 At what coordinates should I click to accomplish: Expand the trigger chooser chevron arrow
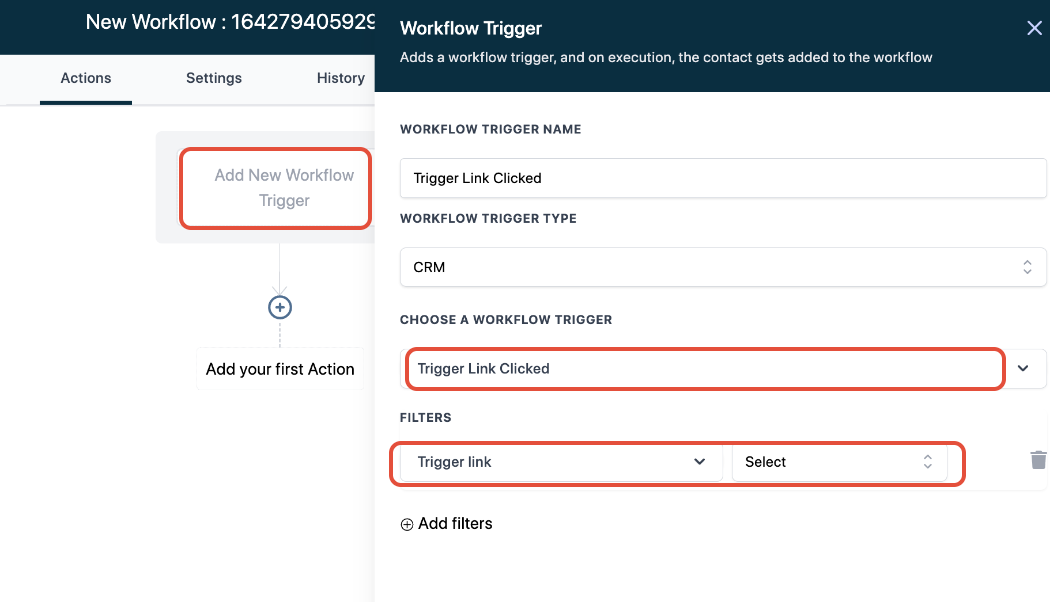point(1023,368)
